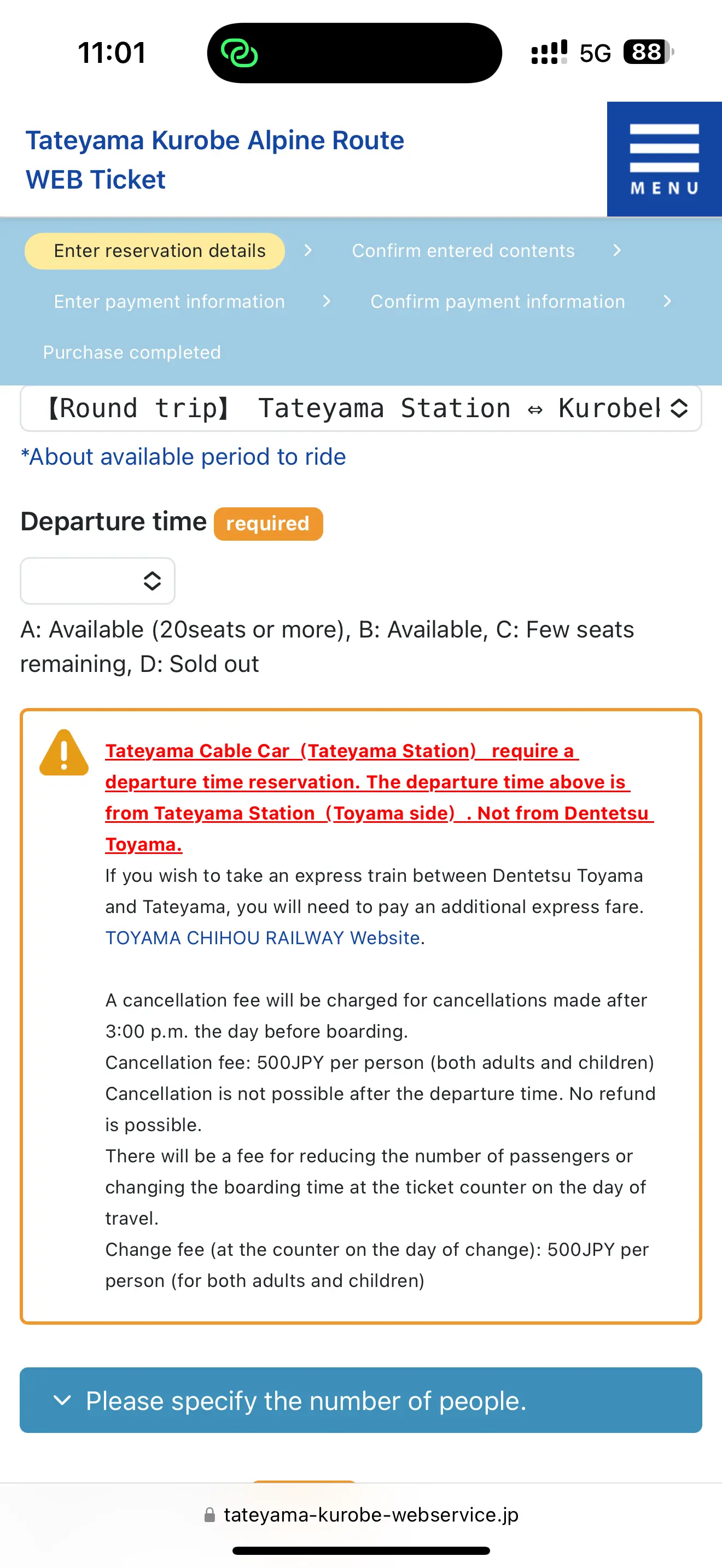Tap the chevron after Confirm entered contents
Viewport: 722px width, 1568px height.
(616, 250)
